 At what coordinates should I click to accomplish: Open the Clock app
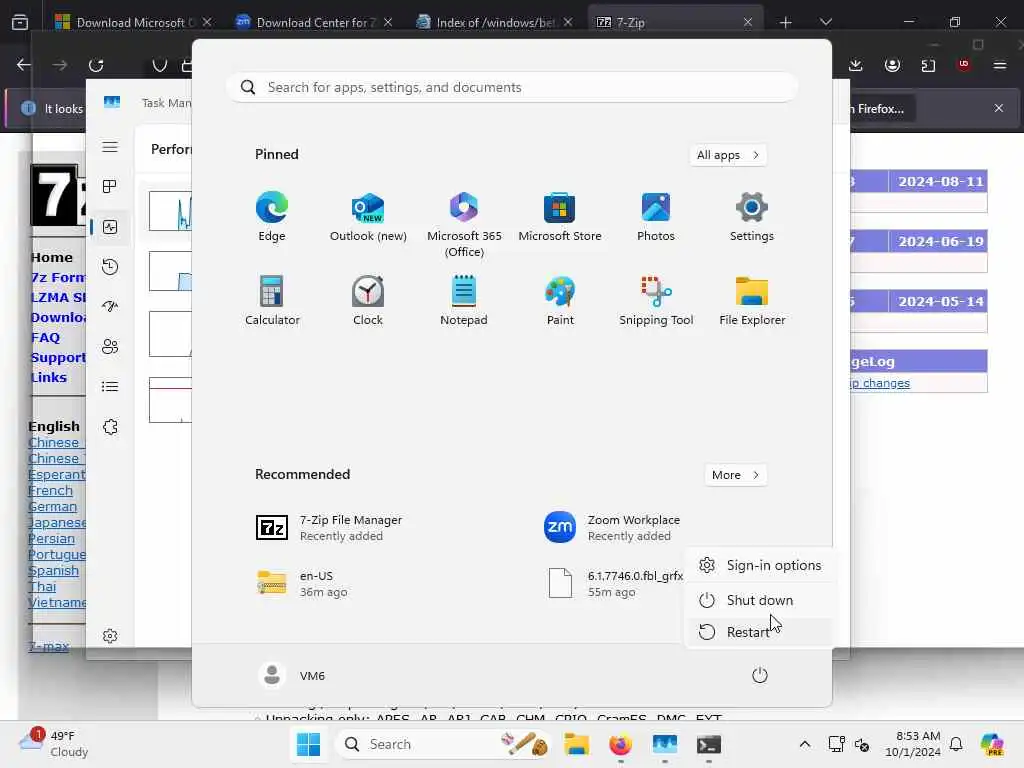coord(368,300)
